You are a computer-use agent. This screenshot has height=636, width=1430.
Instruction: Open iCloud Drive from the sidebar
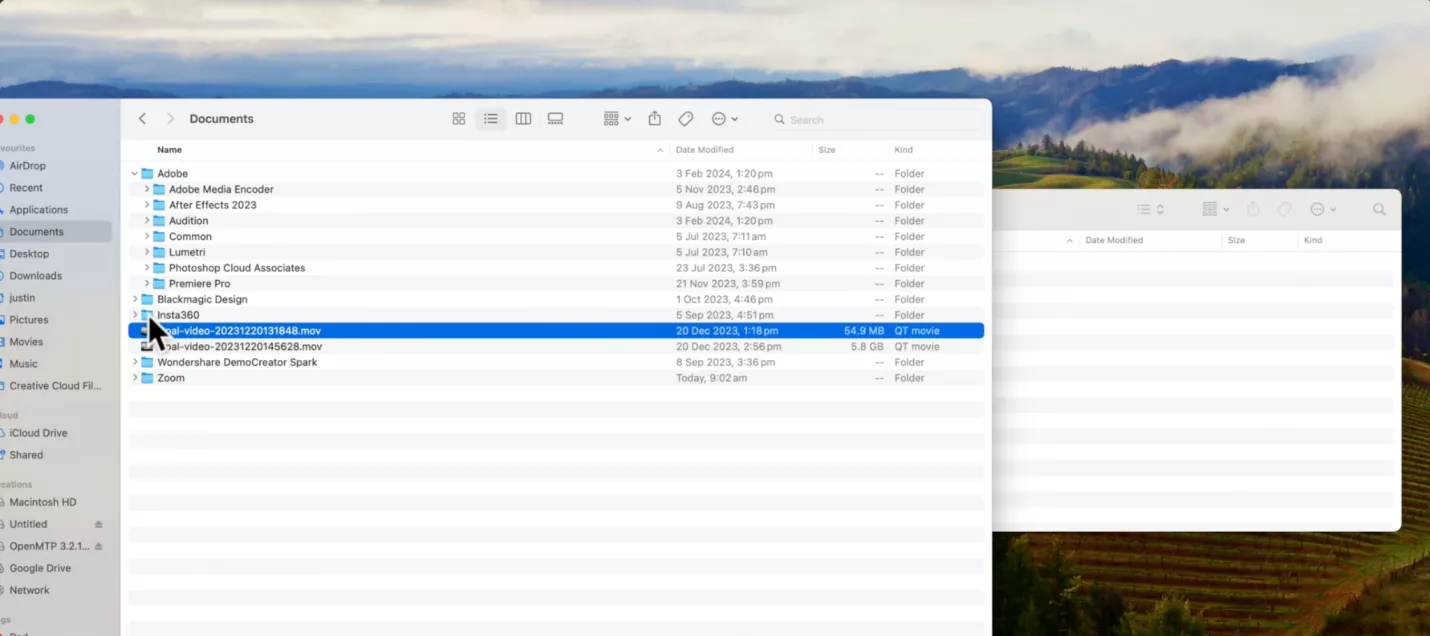point(38,432)
